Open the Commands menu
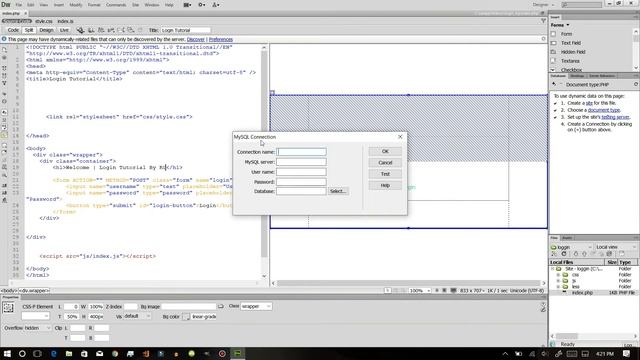Viewport: 640px width, 360px height. 116,5
